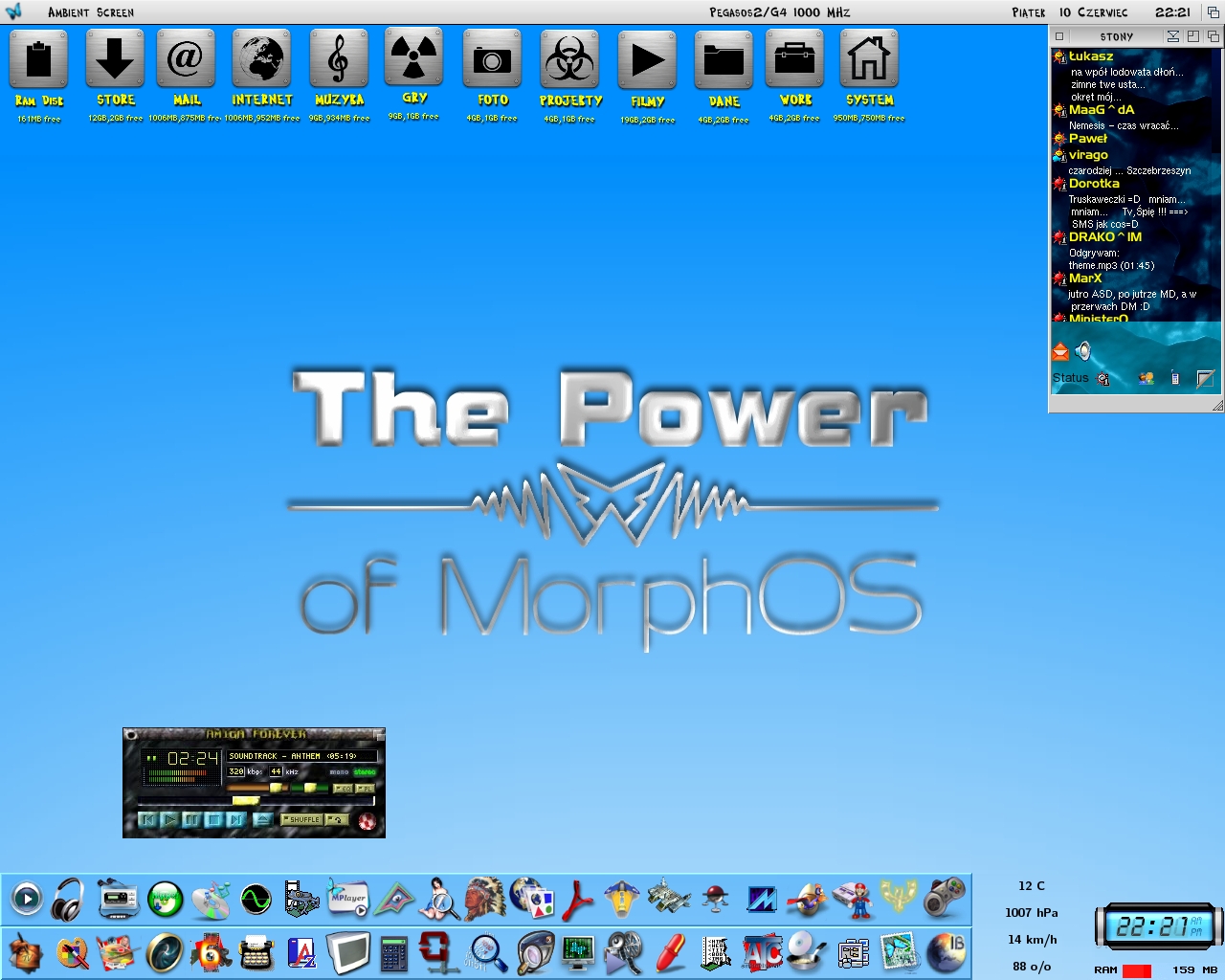This screenshot has height=980, width=1225.
Task: Open the Ram Disk drive icon
Action: [x=38, y=58]
